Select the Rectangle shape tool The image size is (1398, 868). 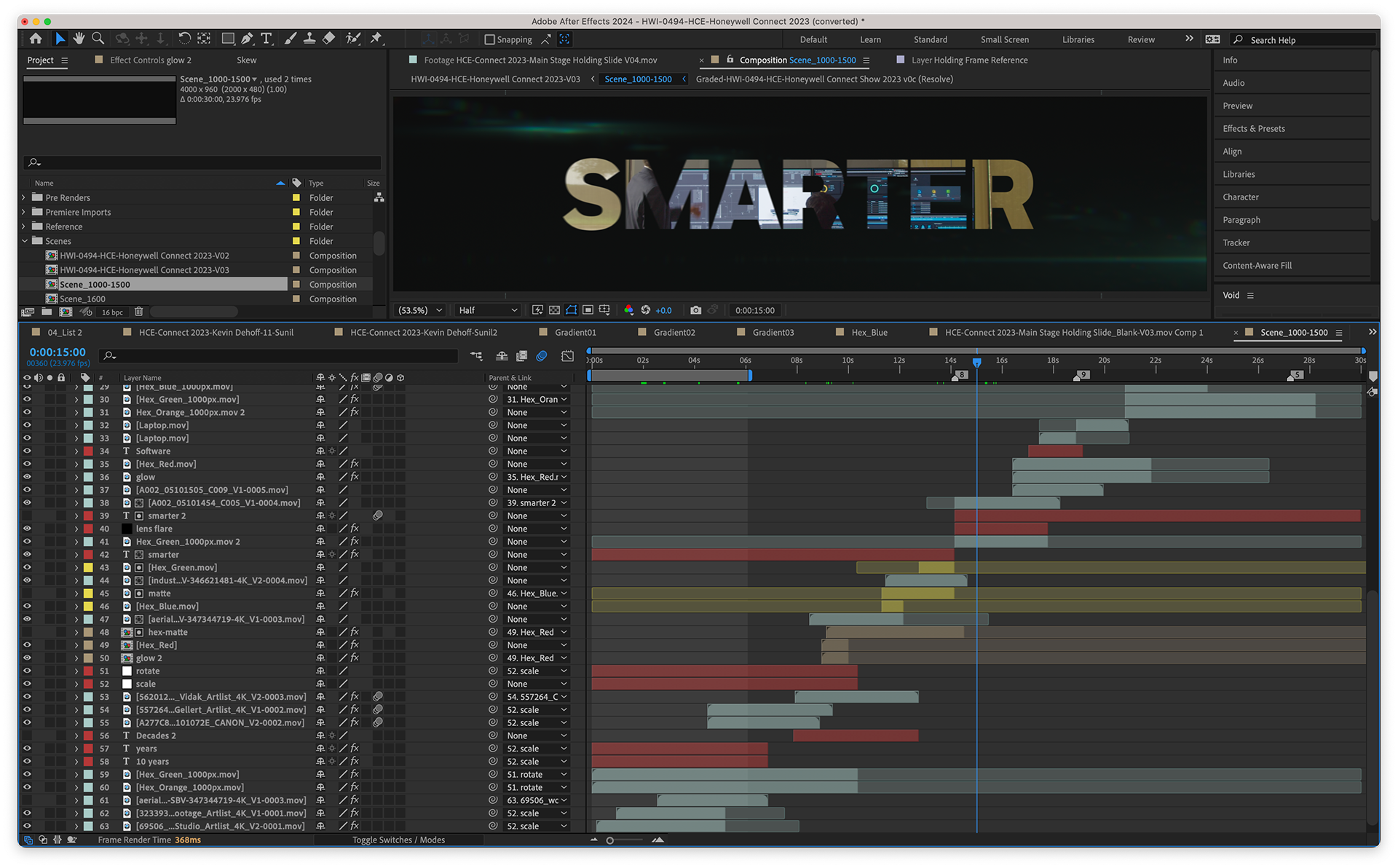click(228, 39)
